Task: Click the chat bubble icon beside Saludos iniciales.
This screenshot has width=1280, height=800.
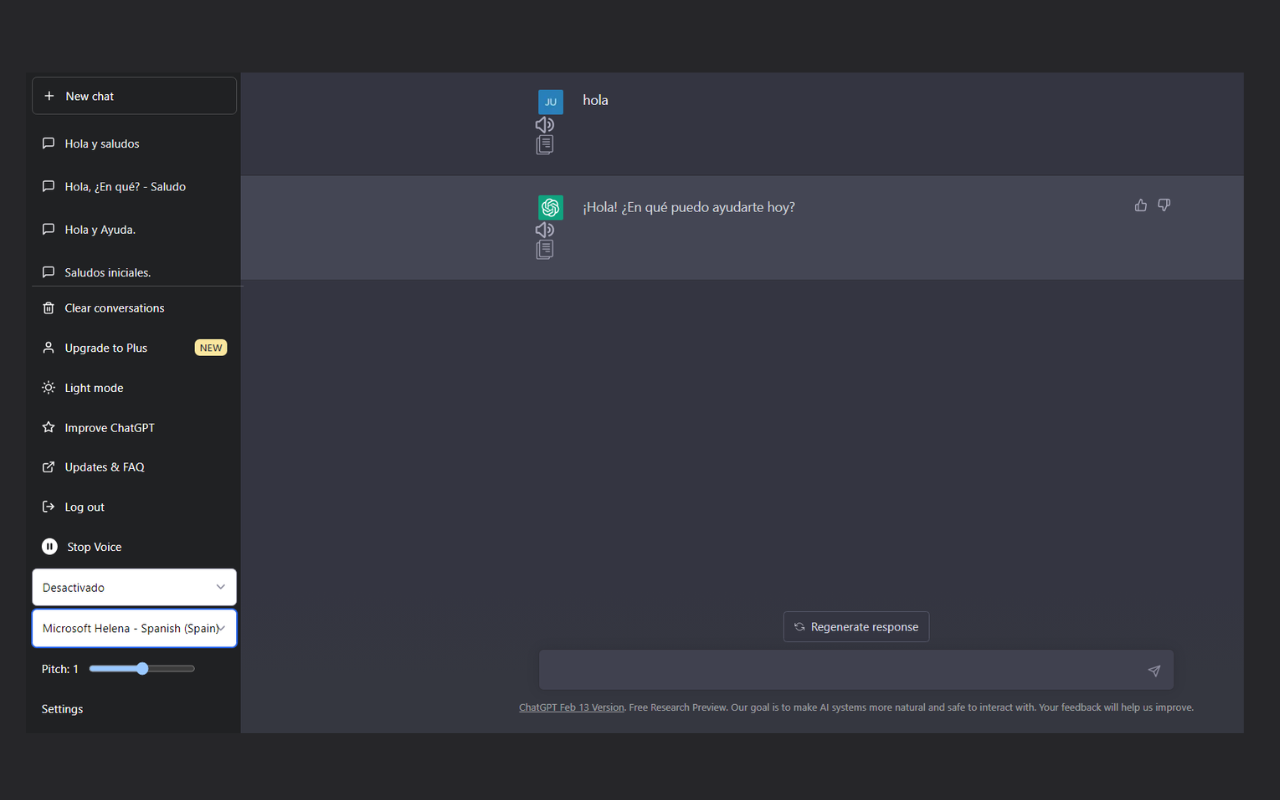Action: pos(48,272)
